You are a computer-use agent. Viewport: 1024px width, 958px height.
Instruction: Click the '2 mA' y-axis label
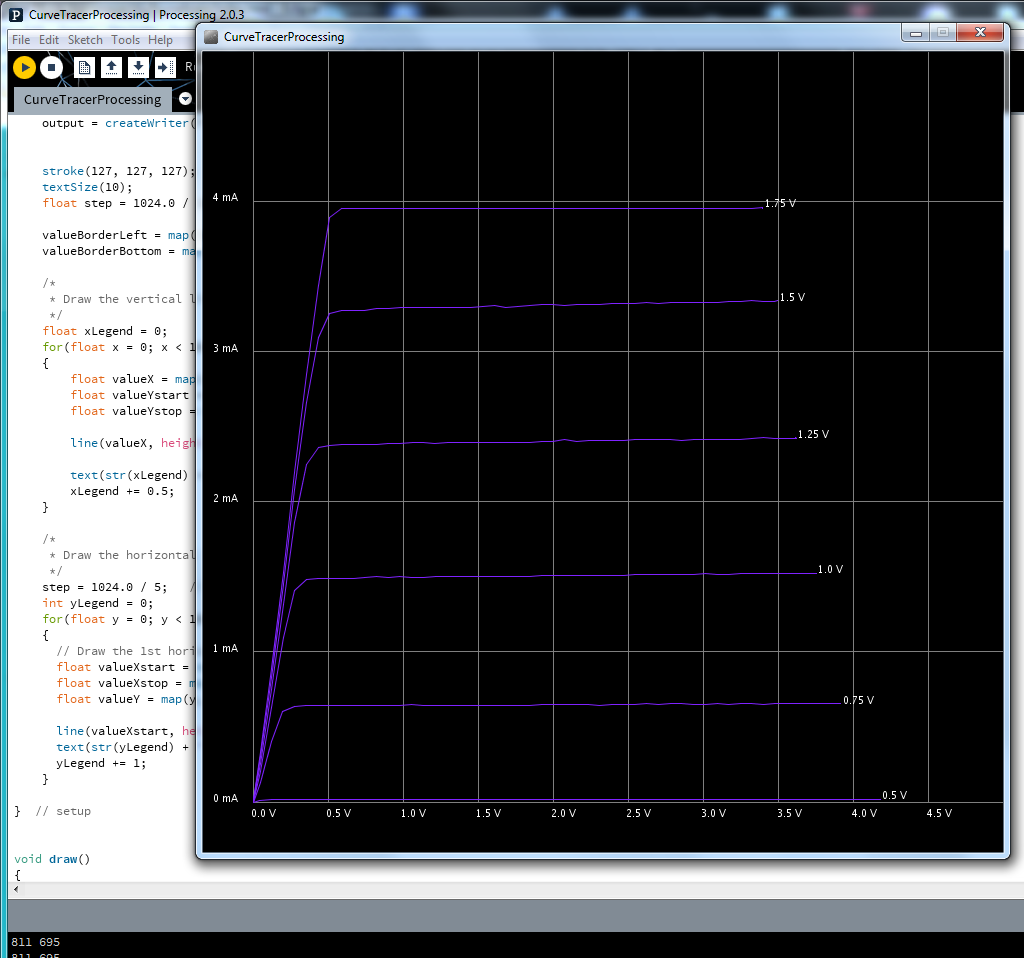(225, 498)
